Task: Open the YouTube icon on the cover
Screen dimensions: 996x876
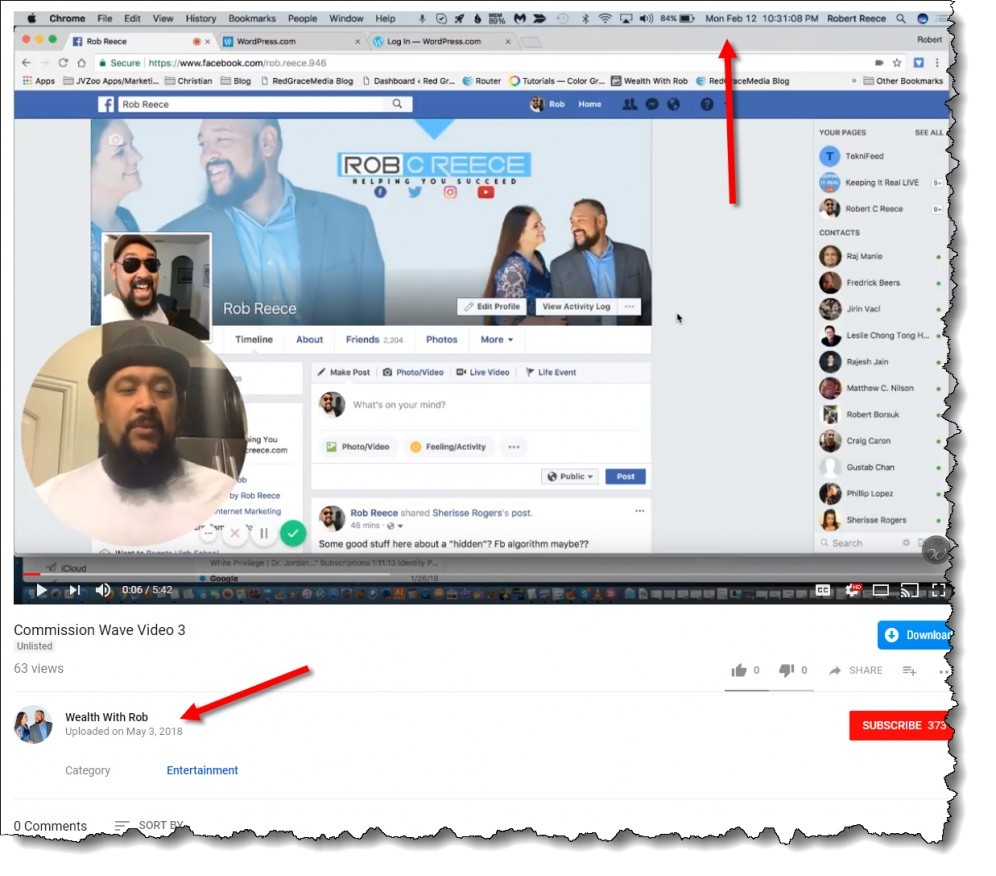Action: (x=486, y=192)
